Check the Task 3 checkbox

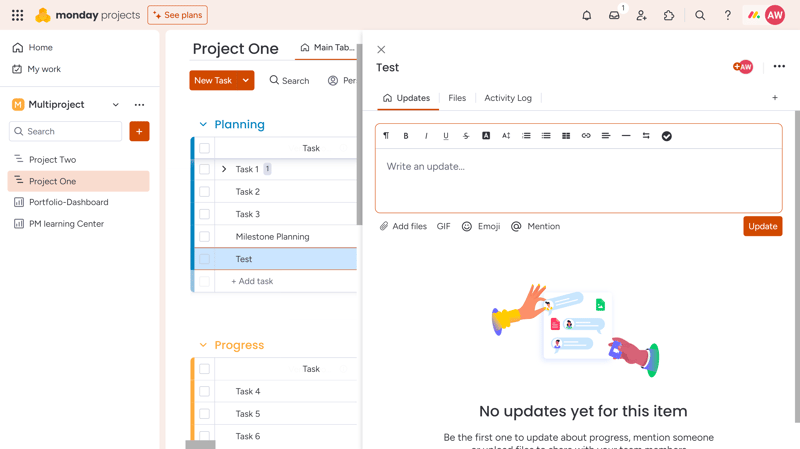tap(205, 214)
